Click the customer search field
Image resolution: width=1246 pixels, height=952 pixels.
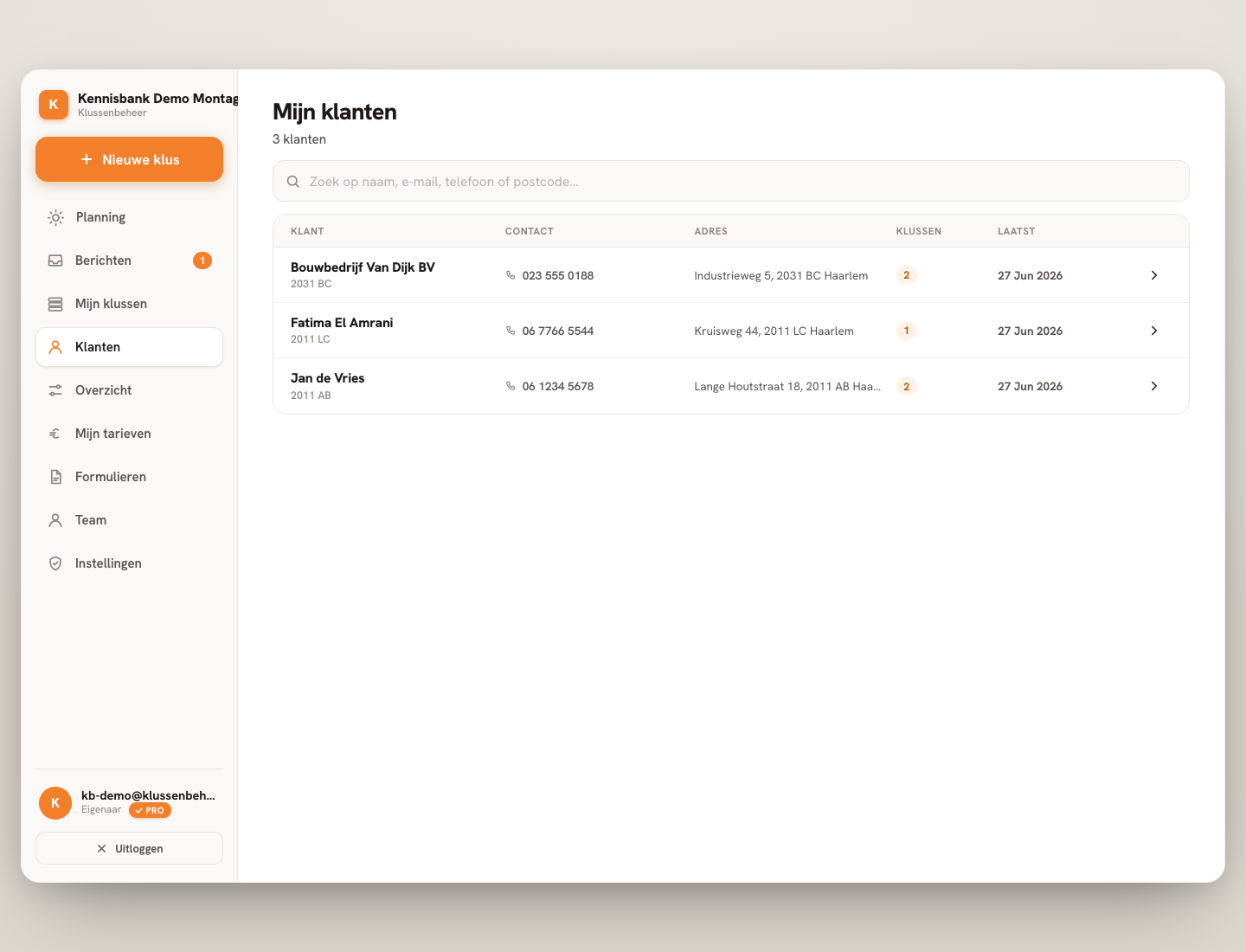pyautogui.click(x=731, y=181)
